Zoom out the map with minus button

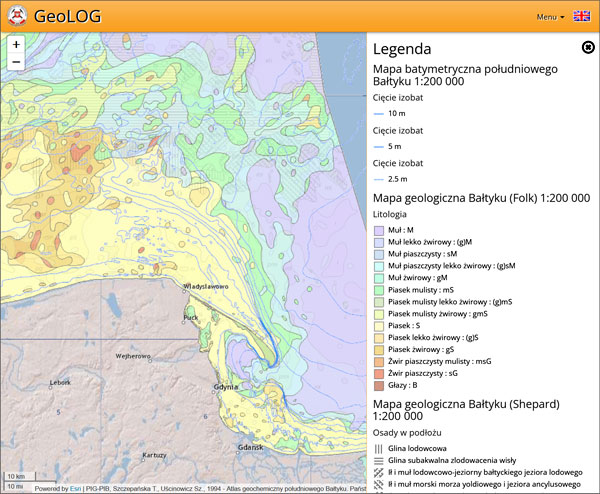[x=16, y=62]
